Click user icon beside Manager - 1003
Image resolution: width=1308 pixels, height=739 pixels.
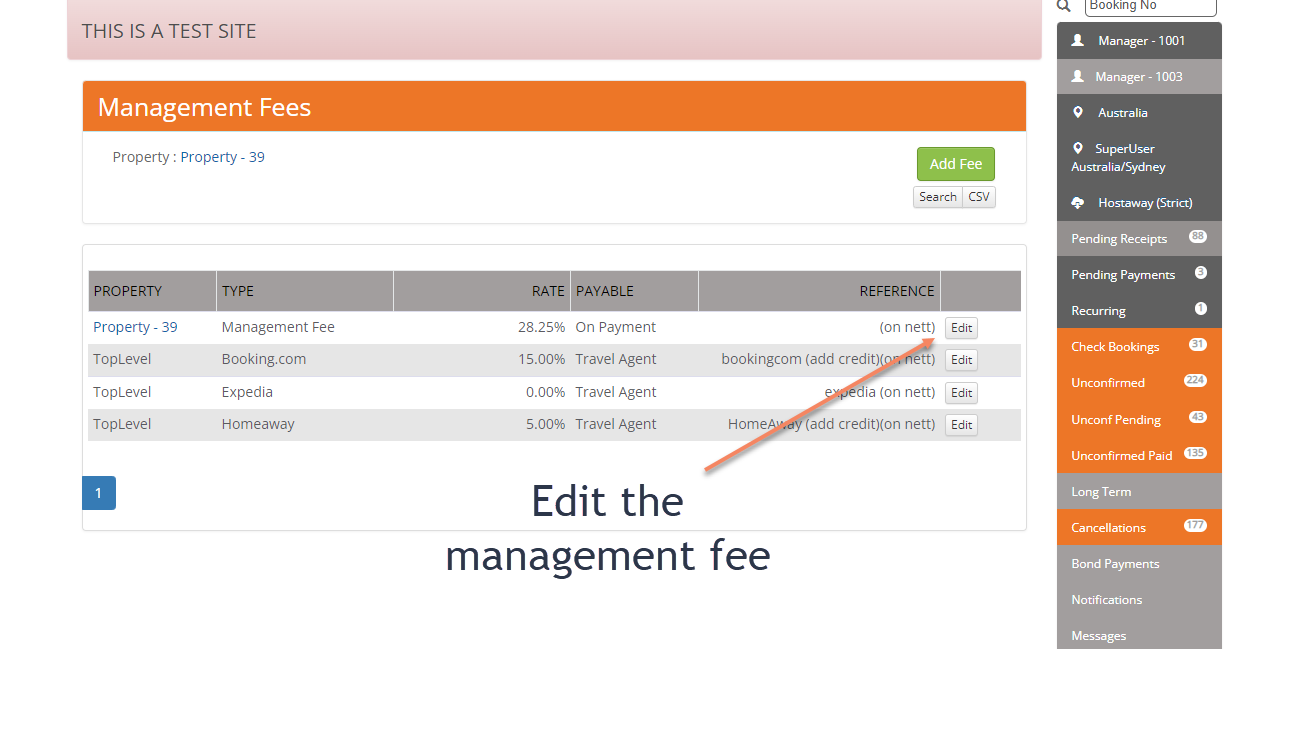click(x=1077, y=77)
